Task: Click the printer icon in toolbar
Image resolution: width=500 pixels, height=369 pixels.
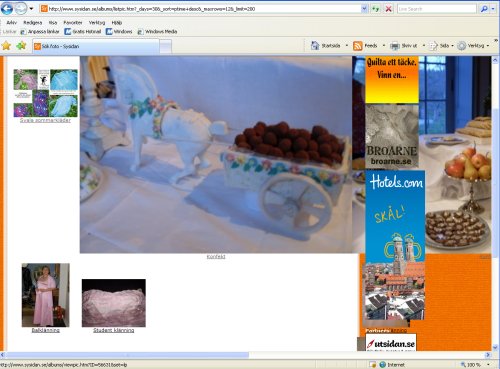Action: [x=395, y=46]
